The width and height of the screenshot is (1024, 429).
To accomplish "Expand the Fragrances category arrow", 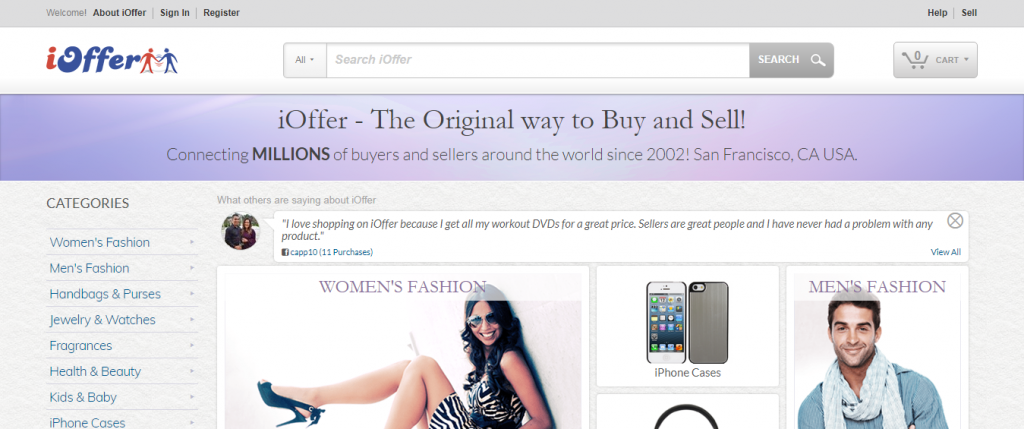I will click(x=192, y=345).
